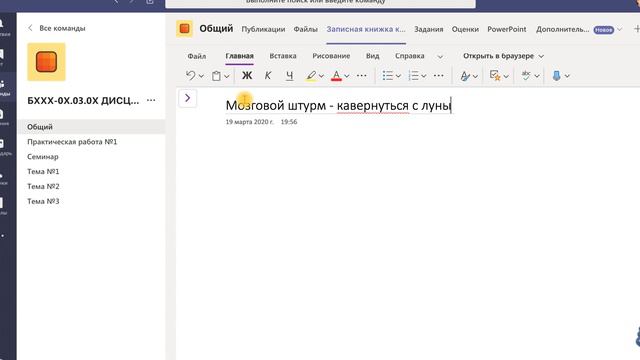Screen dimensions: 640x360
Task: Open the Файлы channel tab
Action: [x=306, y=29]
